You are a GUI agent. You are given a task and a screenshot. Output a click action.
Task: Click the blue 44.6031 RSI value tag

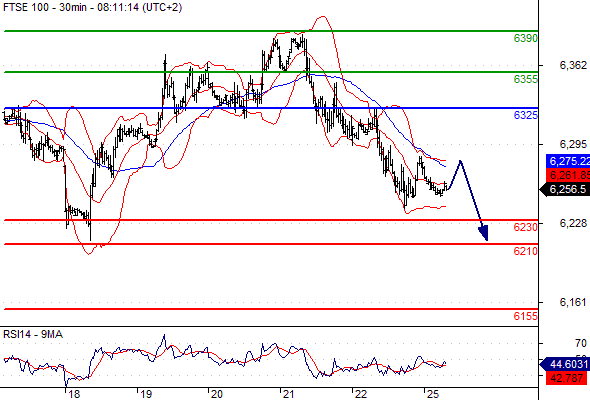(565, 364)
